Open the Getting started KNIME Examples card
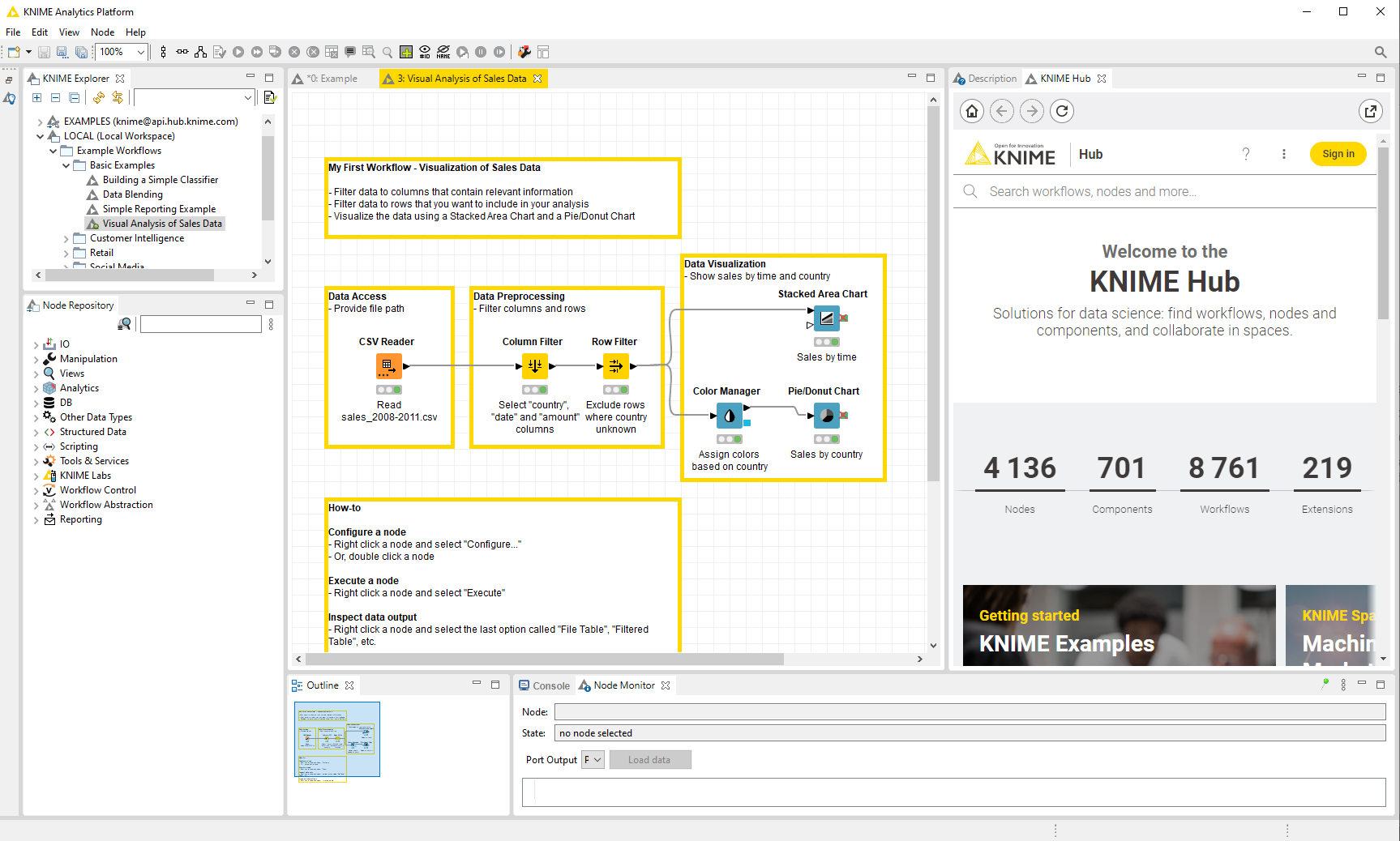Screen dimensions: 1400x841 pyautogui.click(x=1119, y=625)
